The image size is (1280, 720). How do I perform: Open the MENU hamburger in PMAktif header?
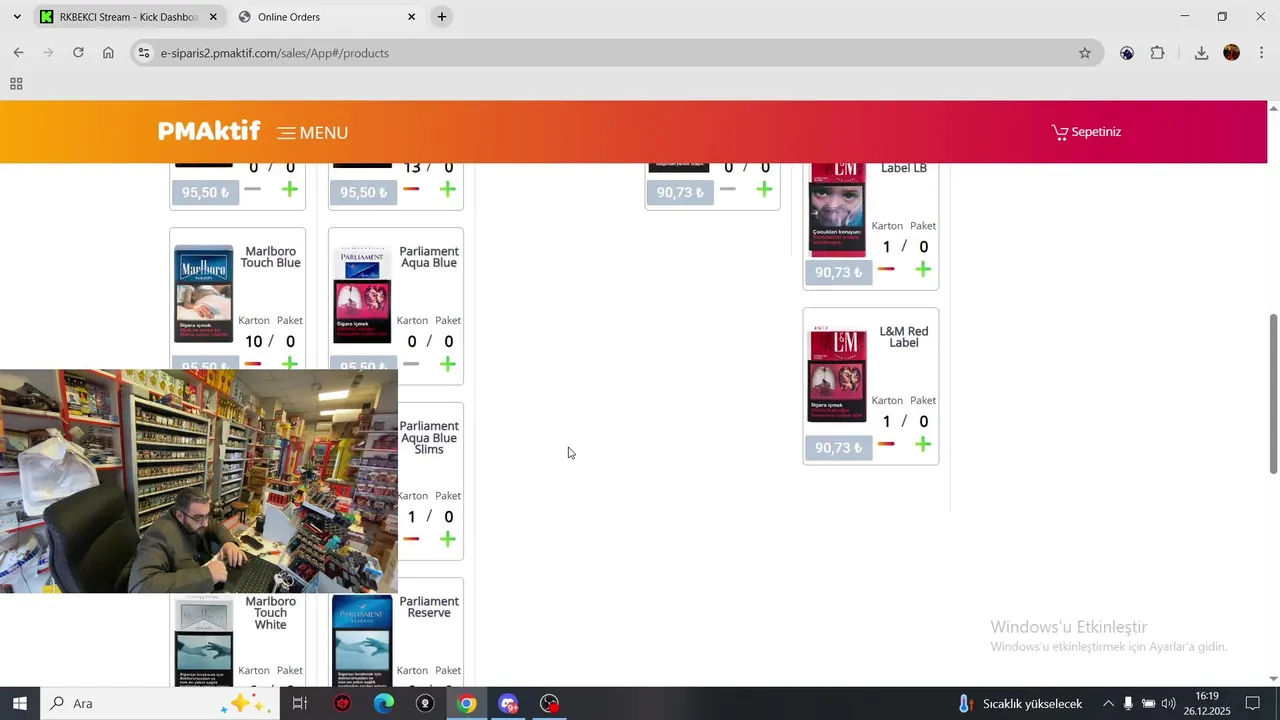pyautogui.click(x=312, y=133)
